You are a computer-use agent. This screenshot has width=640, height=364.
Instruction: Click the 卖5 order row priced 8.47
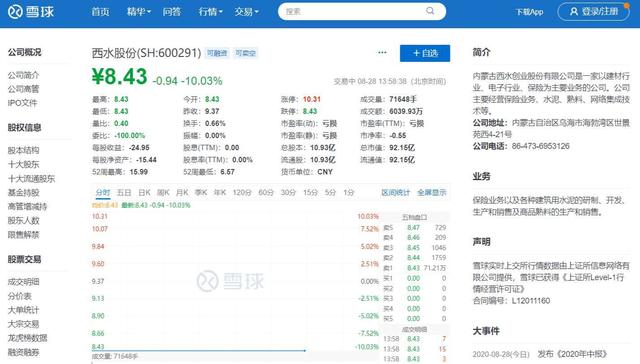[415, 227]
